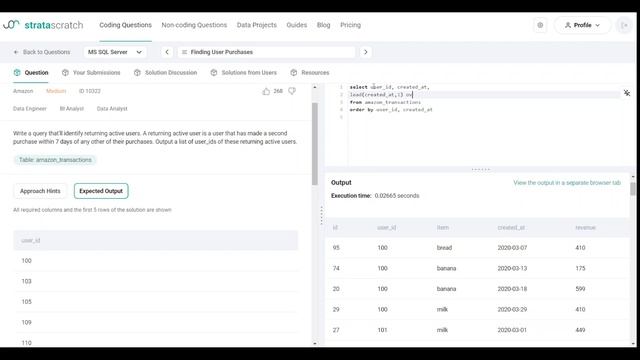
Task: Click the 2020-03-07 date cell
Action: [512, 248]
